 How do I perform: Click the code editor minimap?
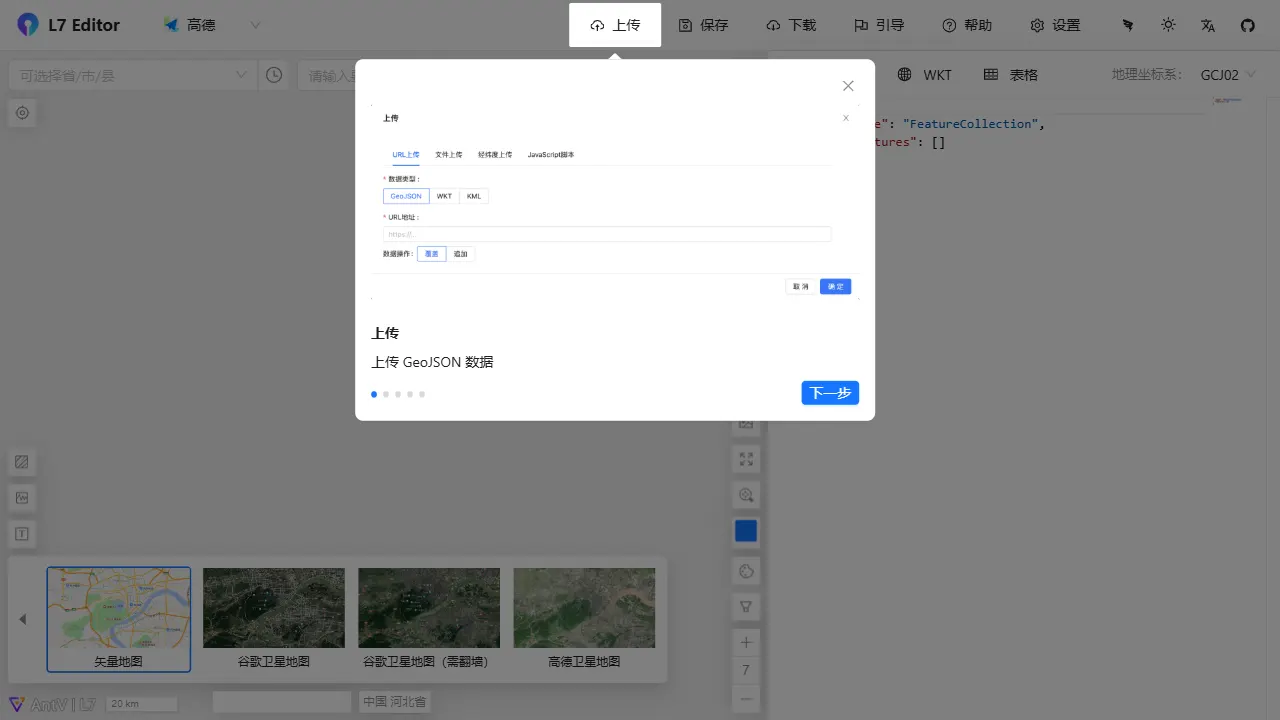click(1228, 101)
